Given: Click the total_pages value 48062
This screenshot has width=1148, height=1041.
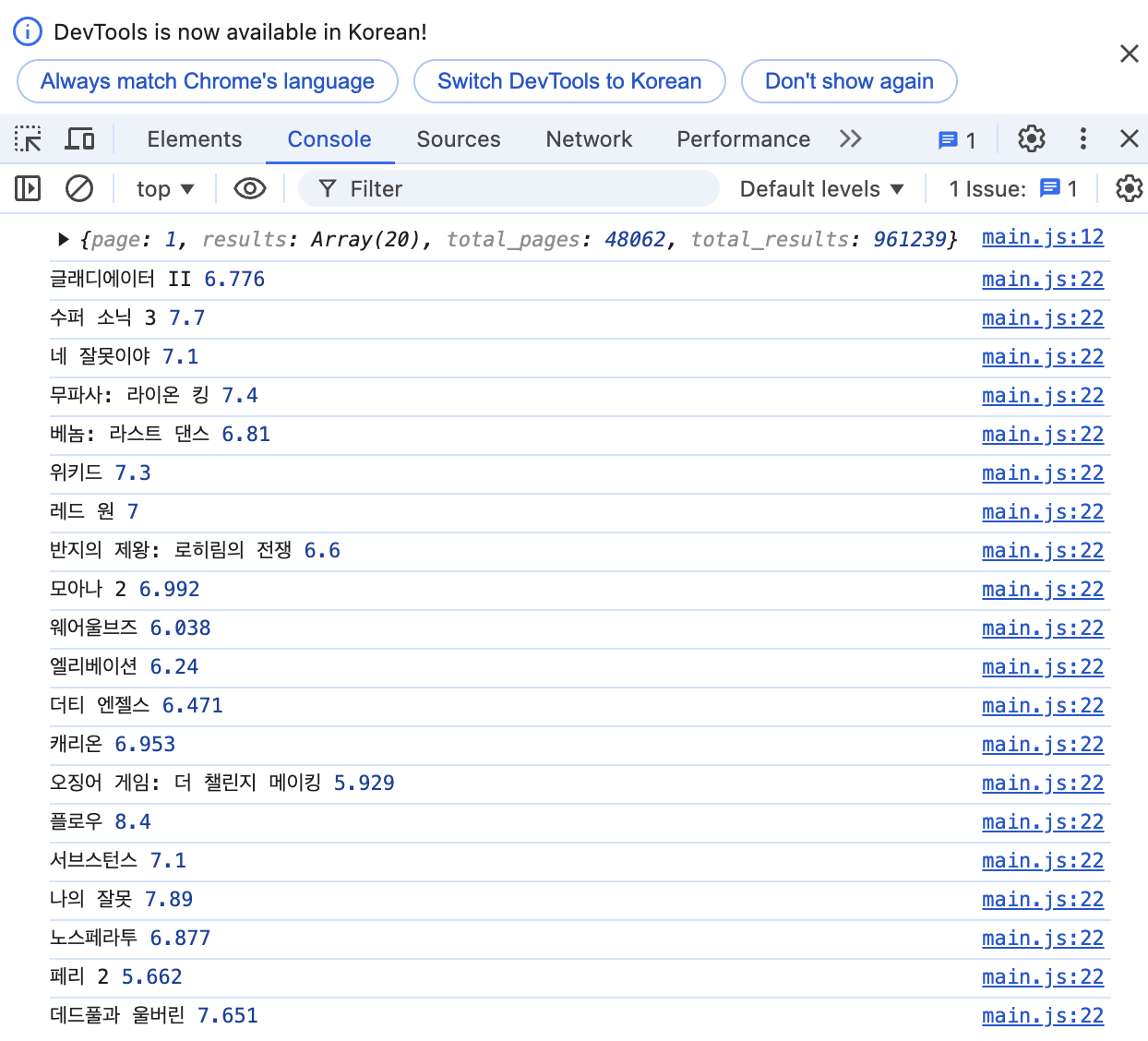Looking at the screenshot, I should [x=635, y=240].
